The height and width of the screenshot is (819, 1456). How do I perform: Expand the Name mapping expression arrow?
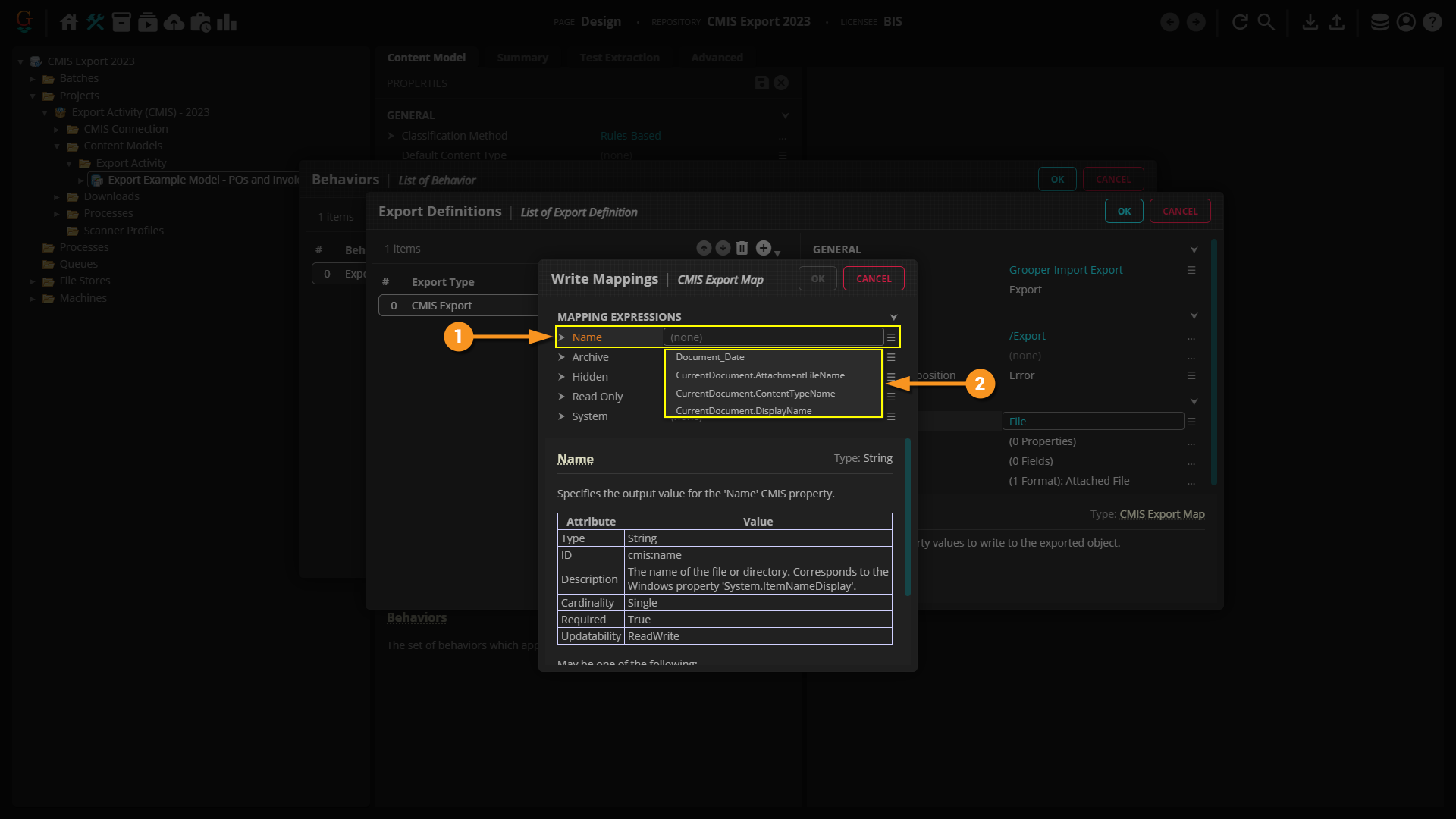tap(562, 337)
